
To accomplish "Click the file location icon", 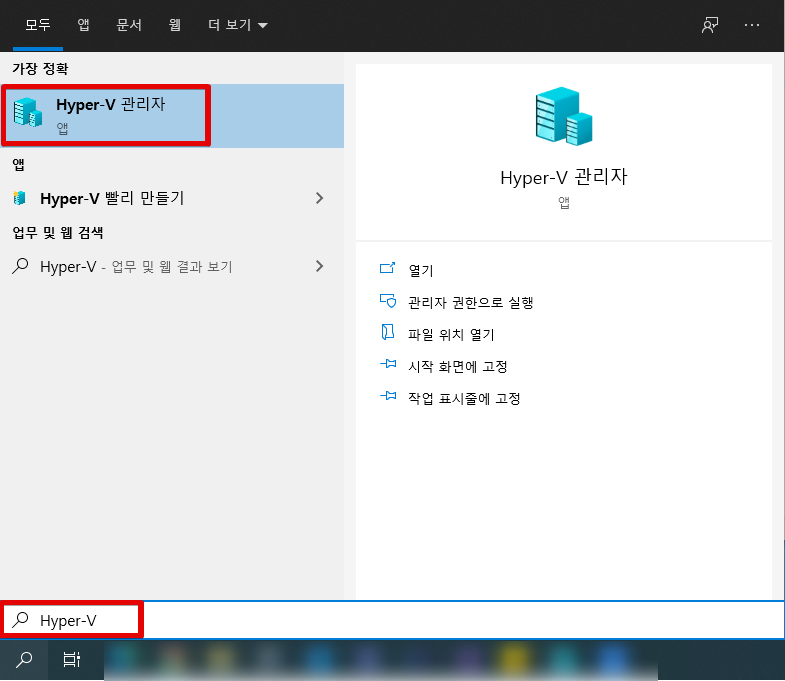I will [x=387, y=332].
